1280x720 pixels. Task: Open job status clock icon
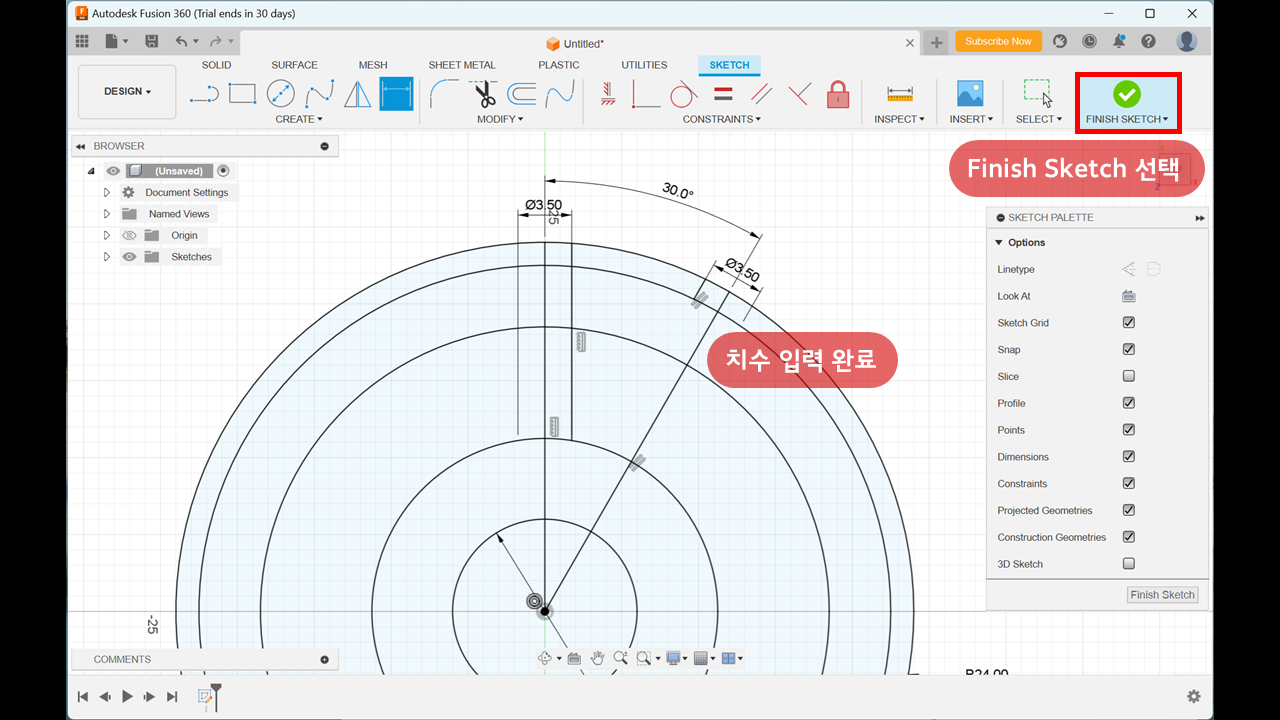point(1089,41)
